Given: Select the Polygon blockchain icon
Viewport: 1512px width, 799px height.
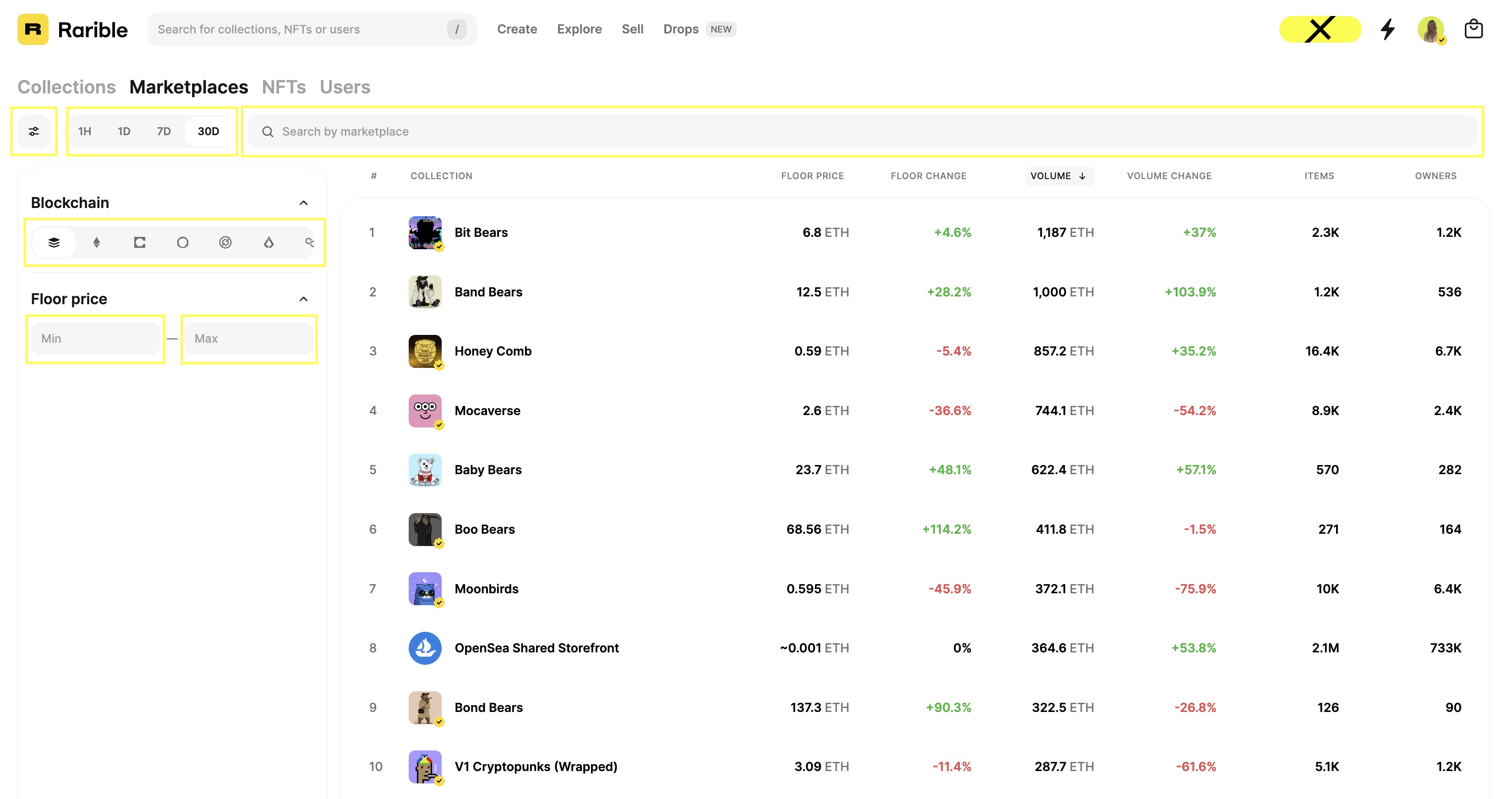Looking at the screenshot, I should (x=309, y=242).
